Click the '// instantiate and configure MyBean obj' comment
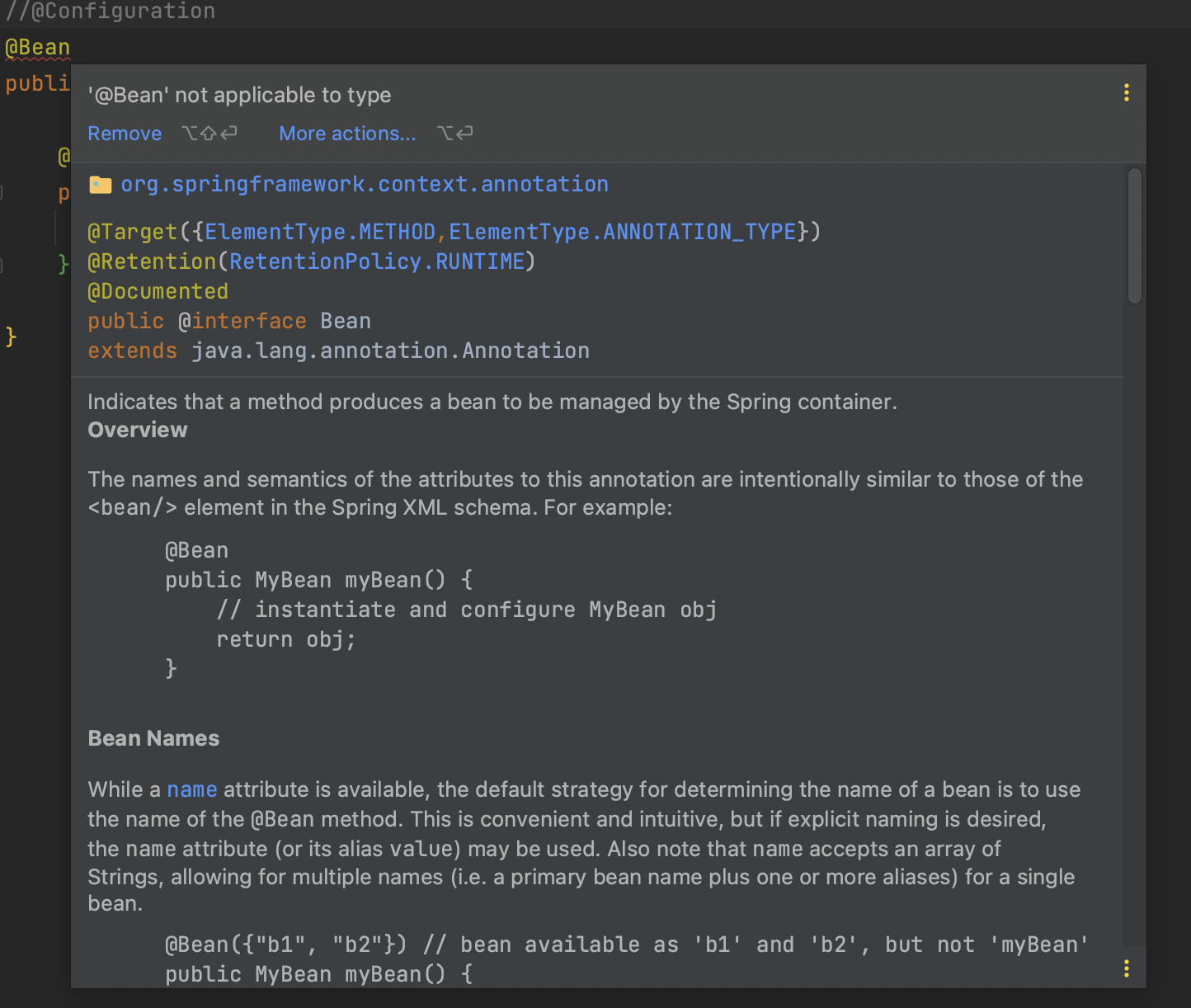This screenshot has height=1008, width=1191. pos(467,610)
